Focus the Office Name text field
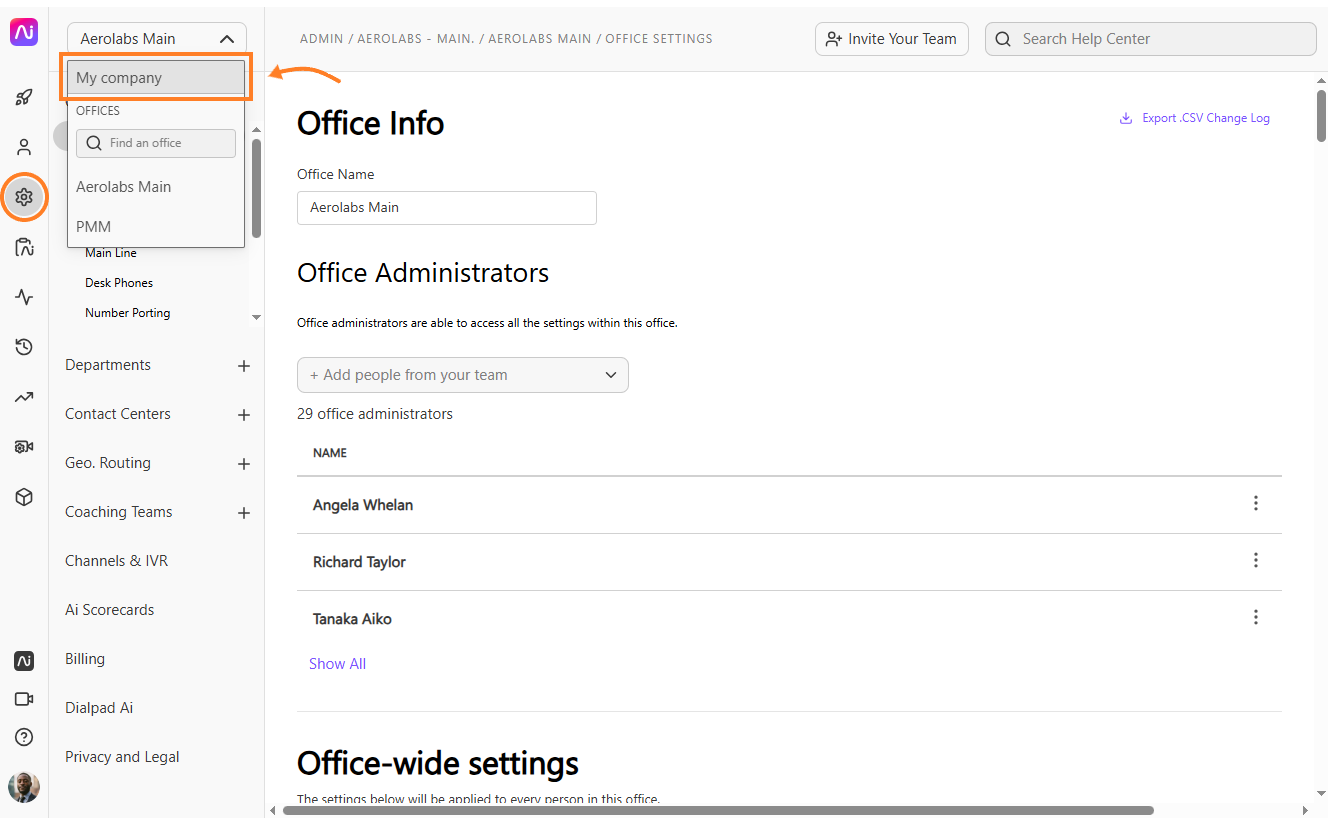The image size is (1328, 823). tap(447, 208)
